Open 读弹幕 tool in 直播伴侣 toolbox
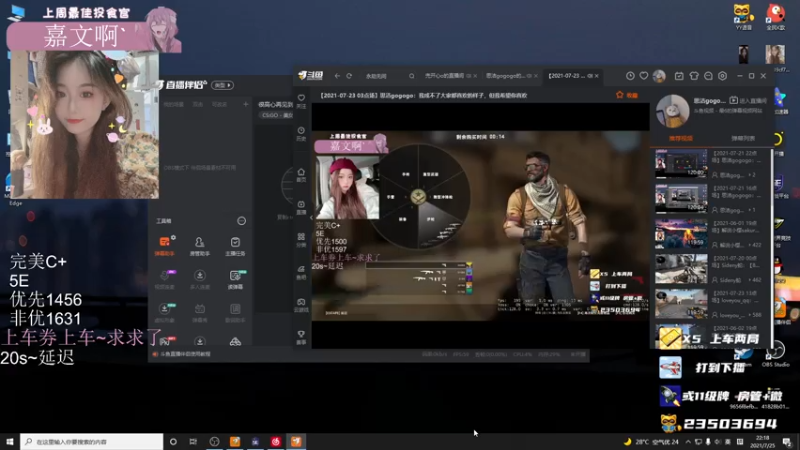The image size is (800, 450). click(235, 279)
